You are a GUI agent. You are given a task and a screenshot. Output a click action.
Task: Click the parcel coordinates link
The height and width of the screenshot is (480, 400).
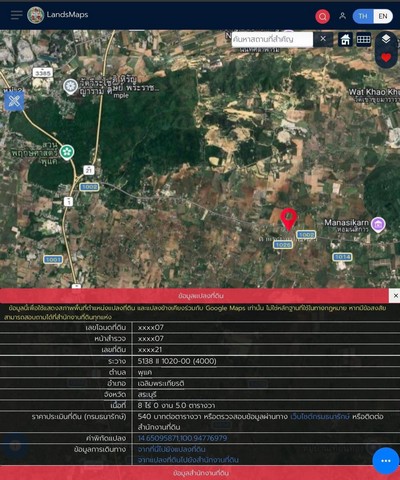pos(182,438)
